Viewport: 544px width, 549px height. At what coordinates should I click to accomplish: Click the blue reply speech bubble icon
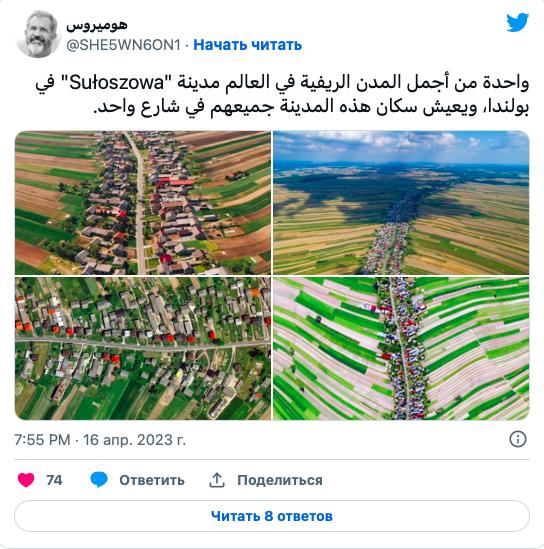coord(99,480)
